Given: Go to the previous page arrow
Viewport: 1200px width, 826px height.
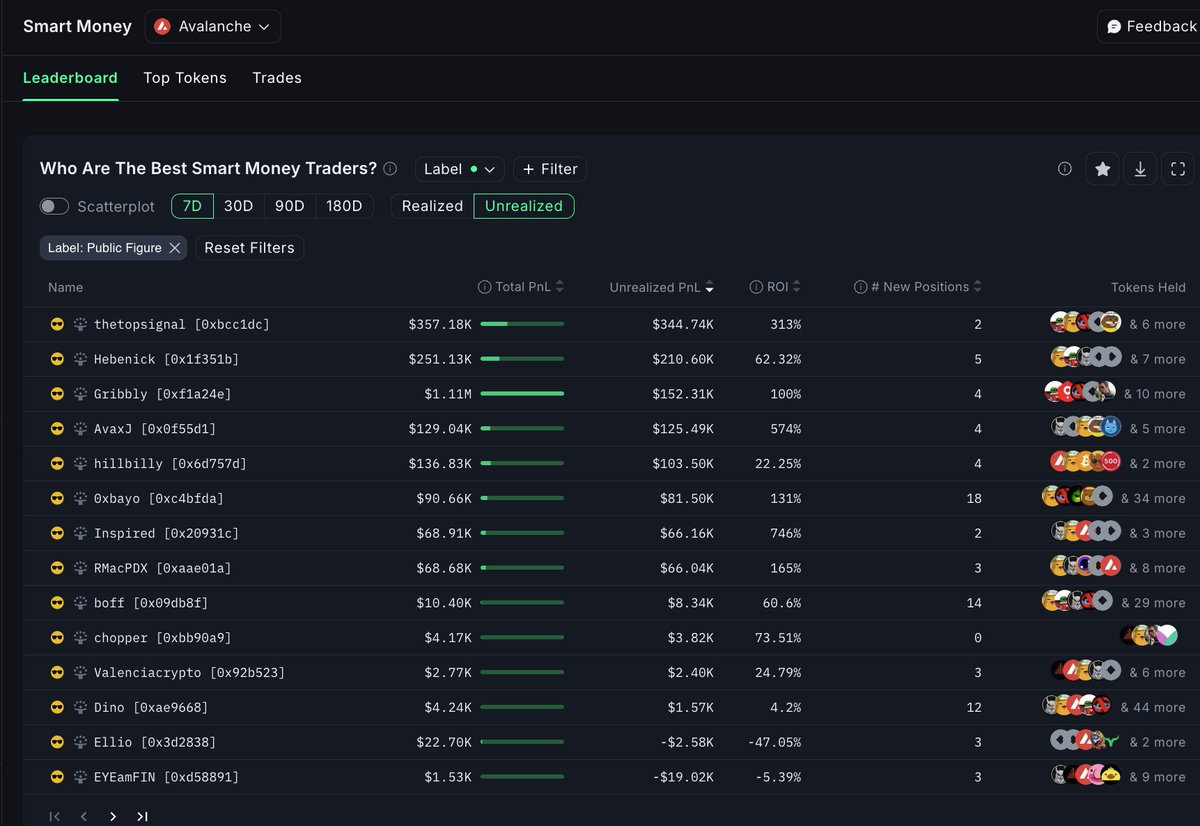Looking at the screenshot, I should 84,816.
